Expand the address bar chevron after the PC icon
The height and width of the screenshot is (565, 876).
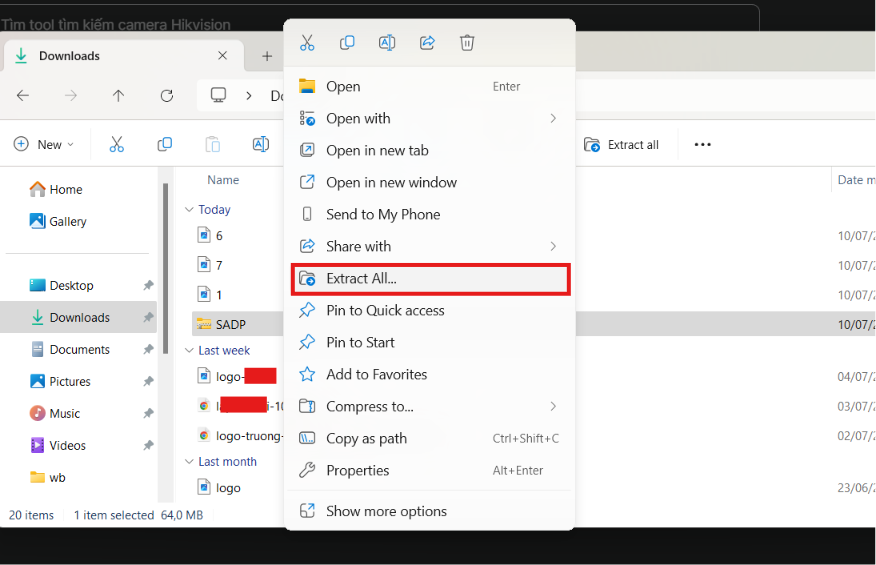click(x=249, y=96)
